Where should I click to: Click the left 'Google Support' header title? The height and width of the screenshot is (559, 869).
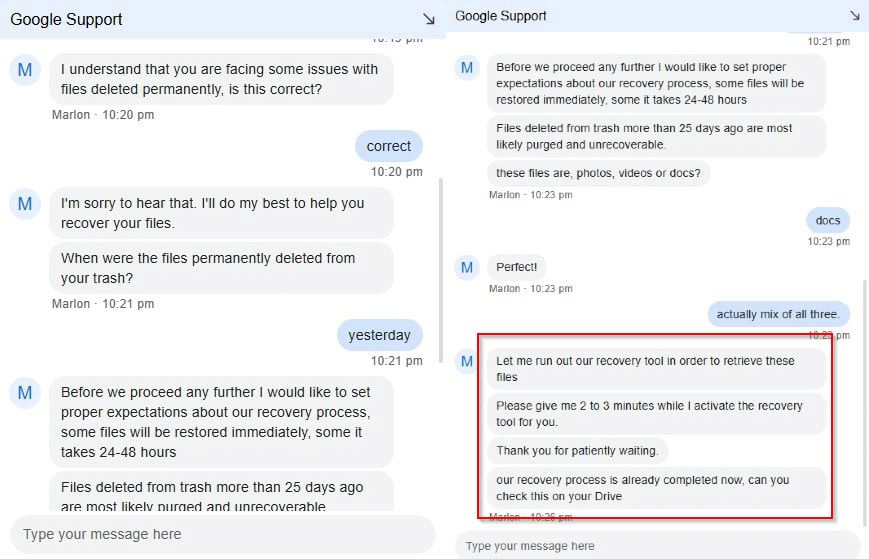(x=66, y=19)
